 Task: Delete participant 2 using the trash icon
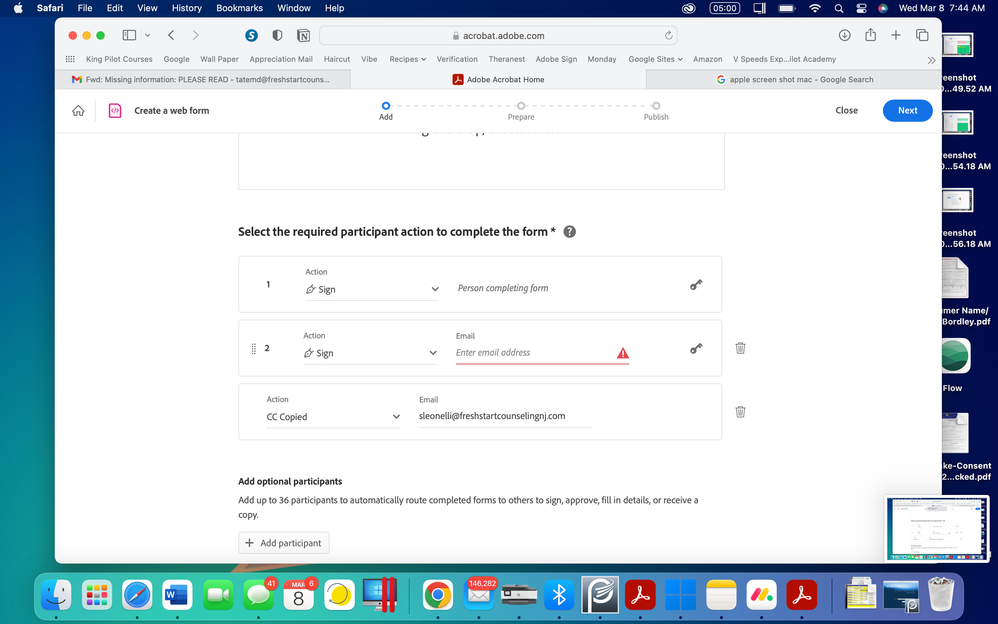pyautogui.click(x=740, y=348)
